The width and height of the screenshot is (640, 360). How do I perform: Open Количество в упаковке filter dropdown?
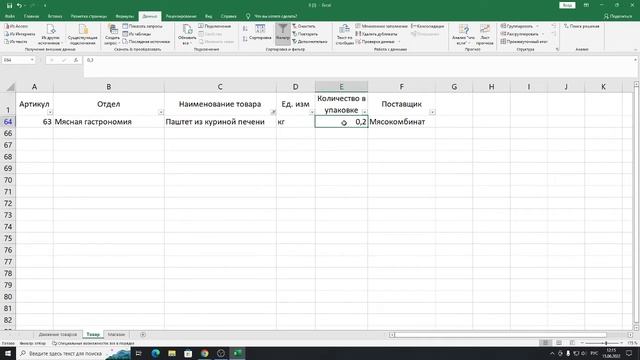(x=364, y=112)
